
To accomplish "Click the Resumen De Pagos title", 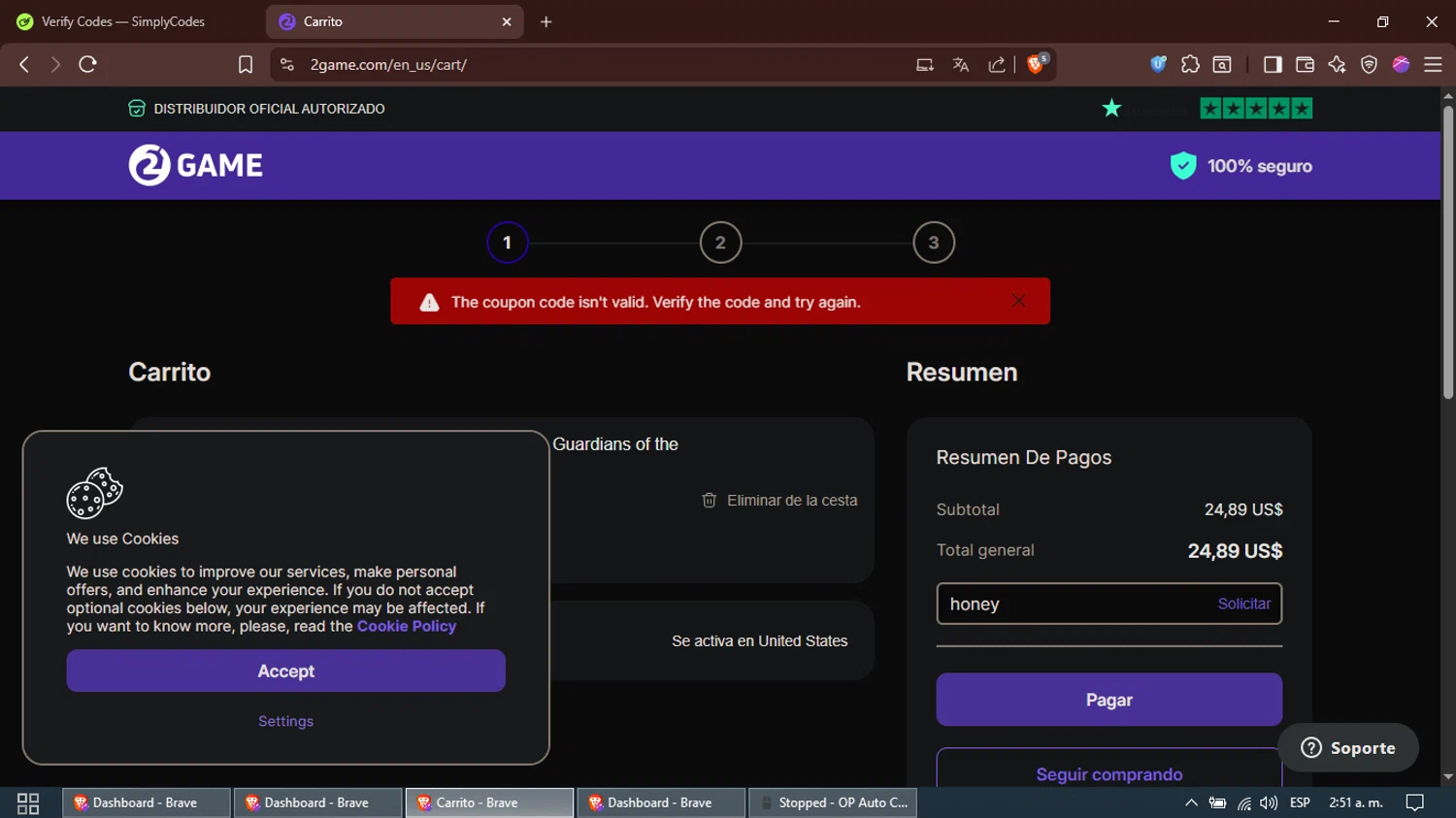I will 1024,457.
